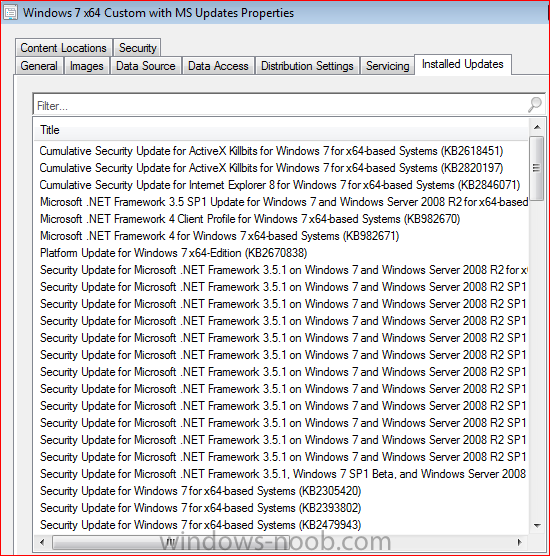Select Platform Update for Windows 7 KB2670838
Screen dimensions: 550x556
[173, 253]
